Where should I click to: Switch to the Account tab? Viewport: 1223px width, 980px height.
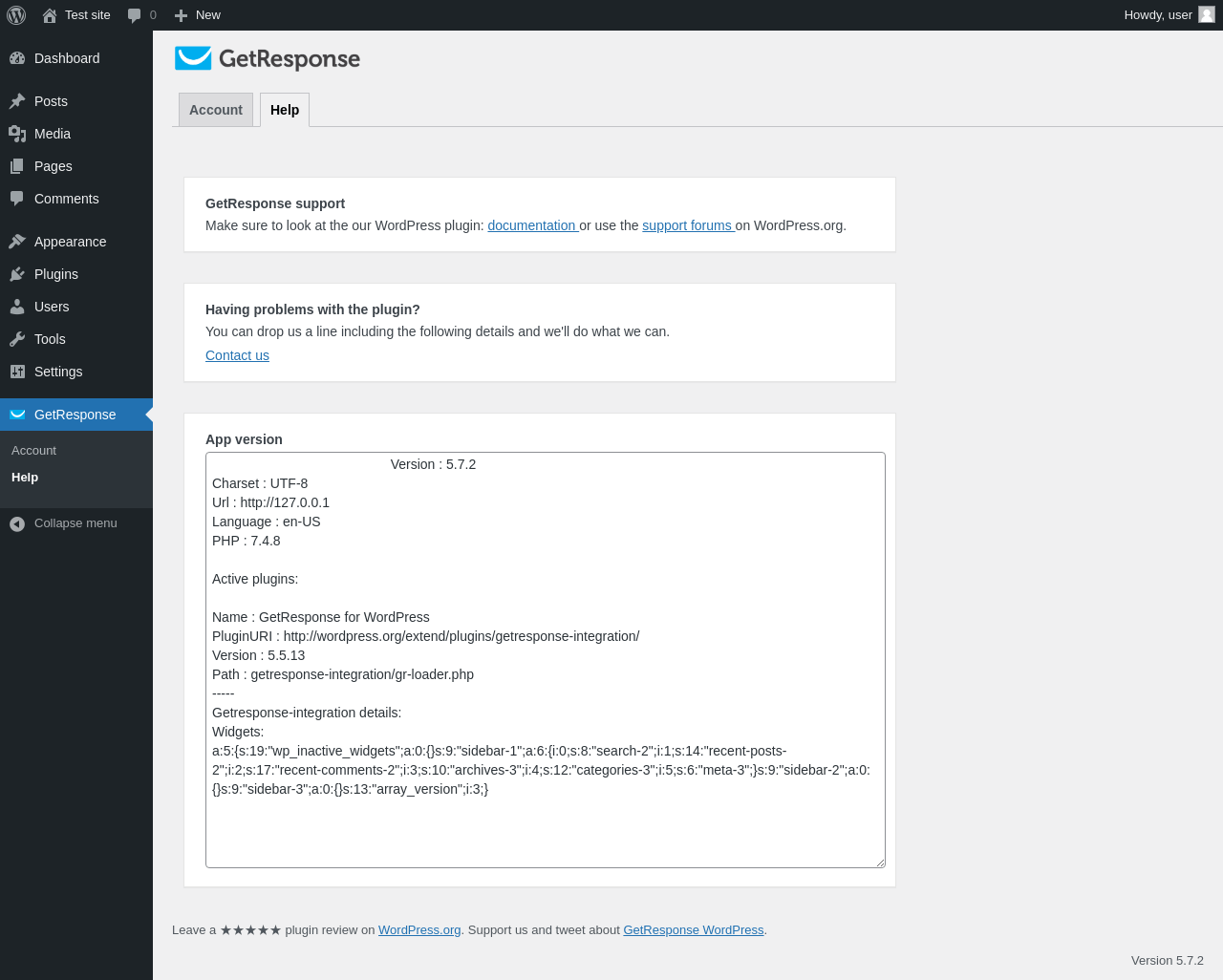216,110
